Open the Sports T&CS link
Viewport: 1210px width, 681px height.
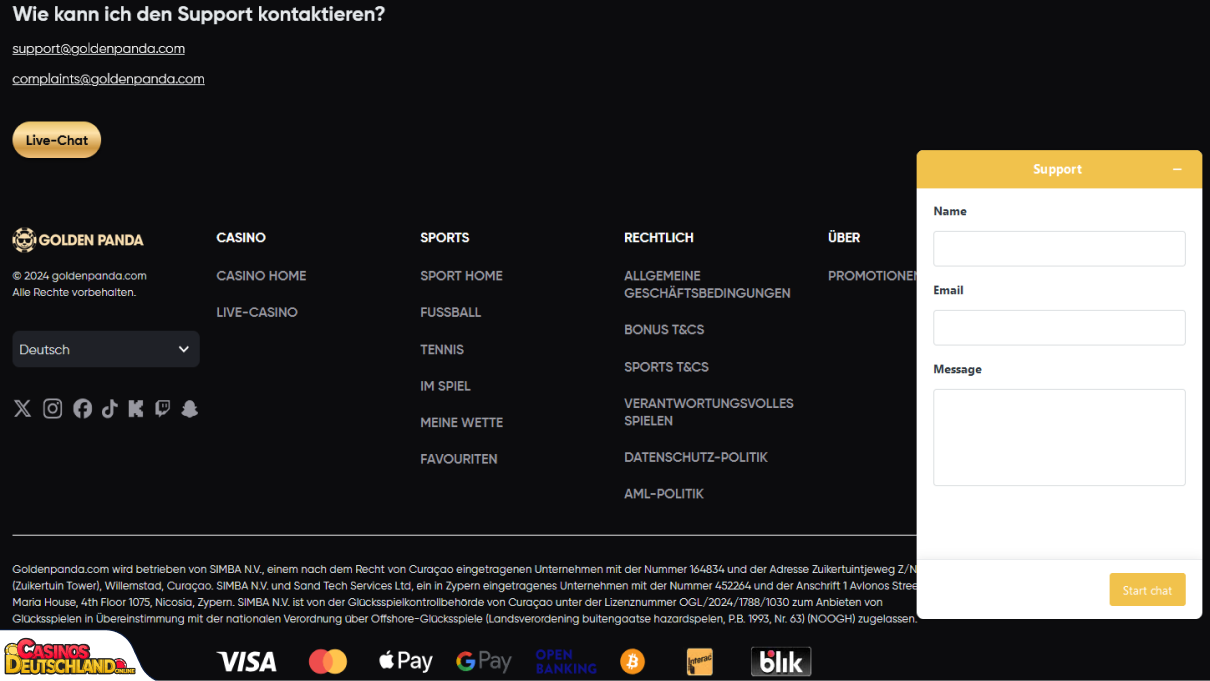point(666,367)
